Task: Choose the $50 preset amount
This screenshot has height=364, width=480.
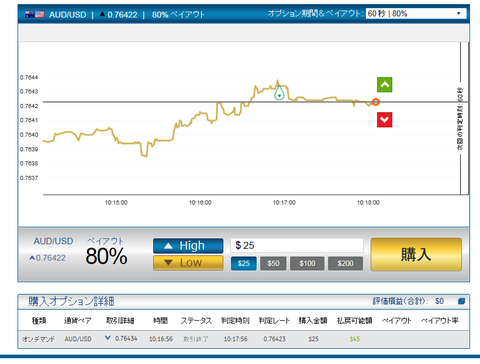Action: coord(273,263)
